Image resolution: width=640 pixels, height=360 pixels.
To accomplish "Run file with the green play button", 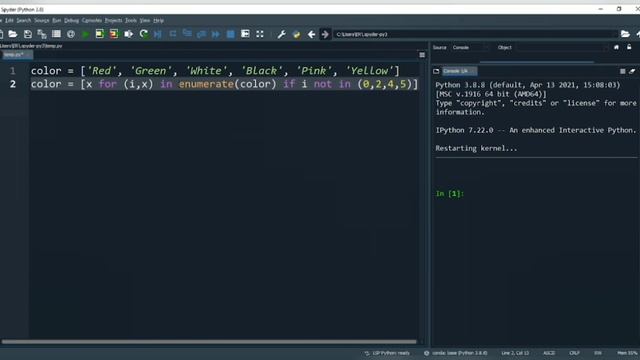I will pos(85,34).
